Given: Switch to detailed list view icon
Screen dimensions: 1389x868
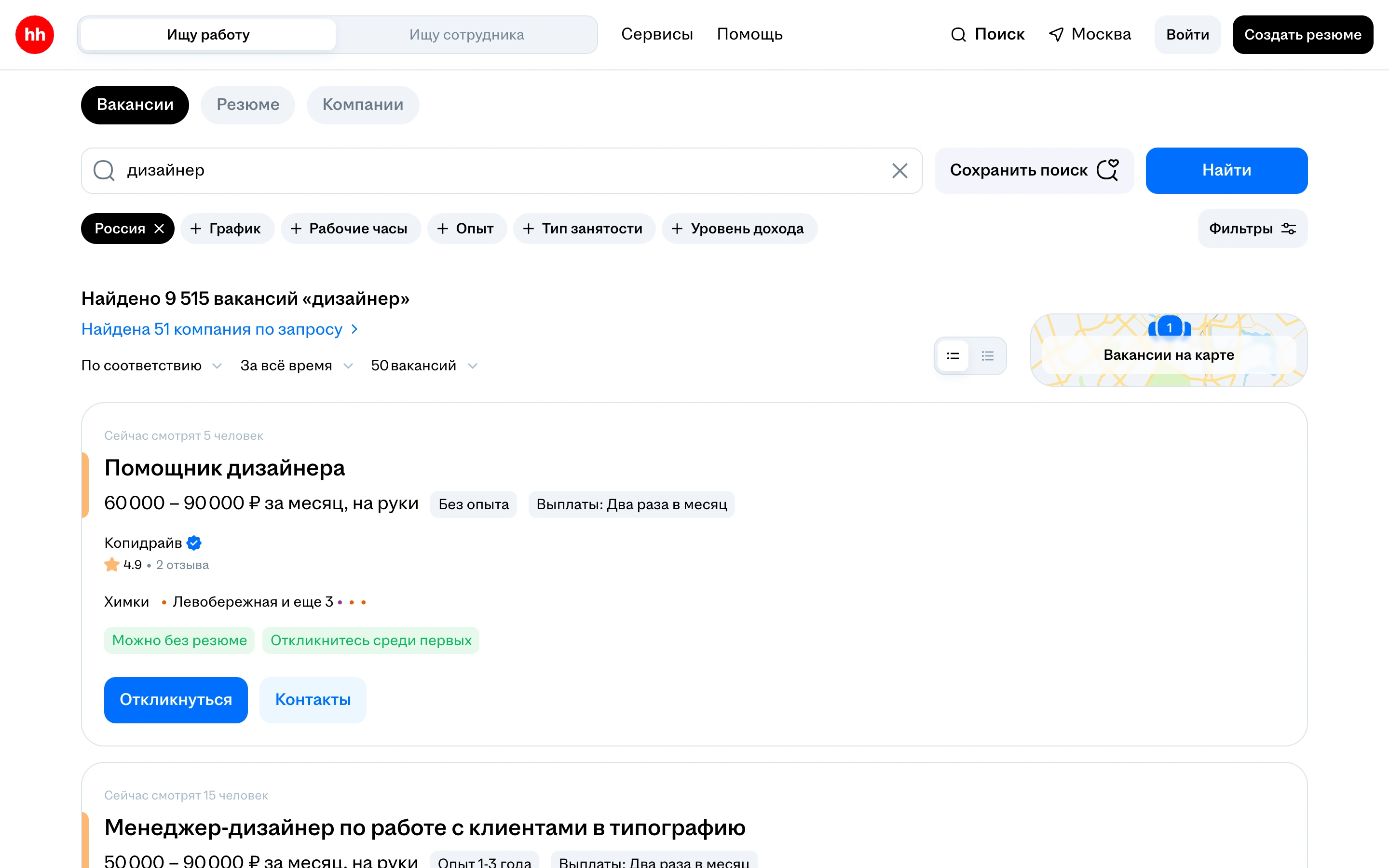Looking at the screenshot, I should click(953, 356).
